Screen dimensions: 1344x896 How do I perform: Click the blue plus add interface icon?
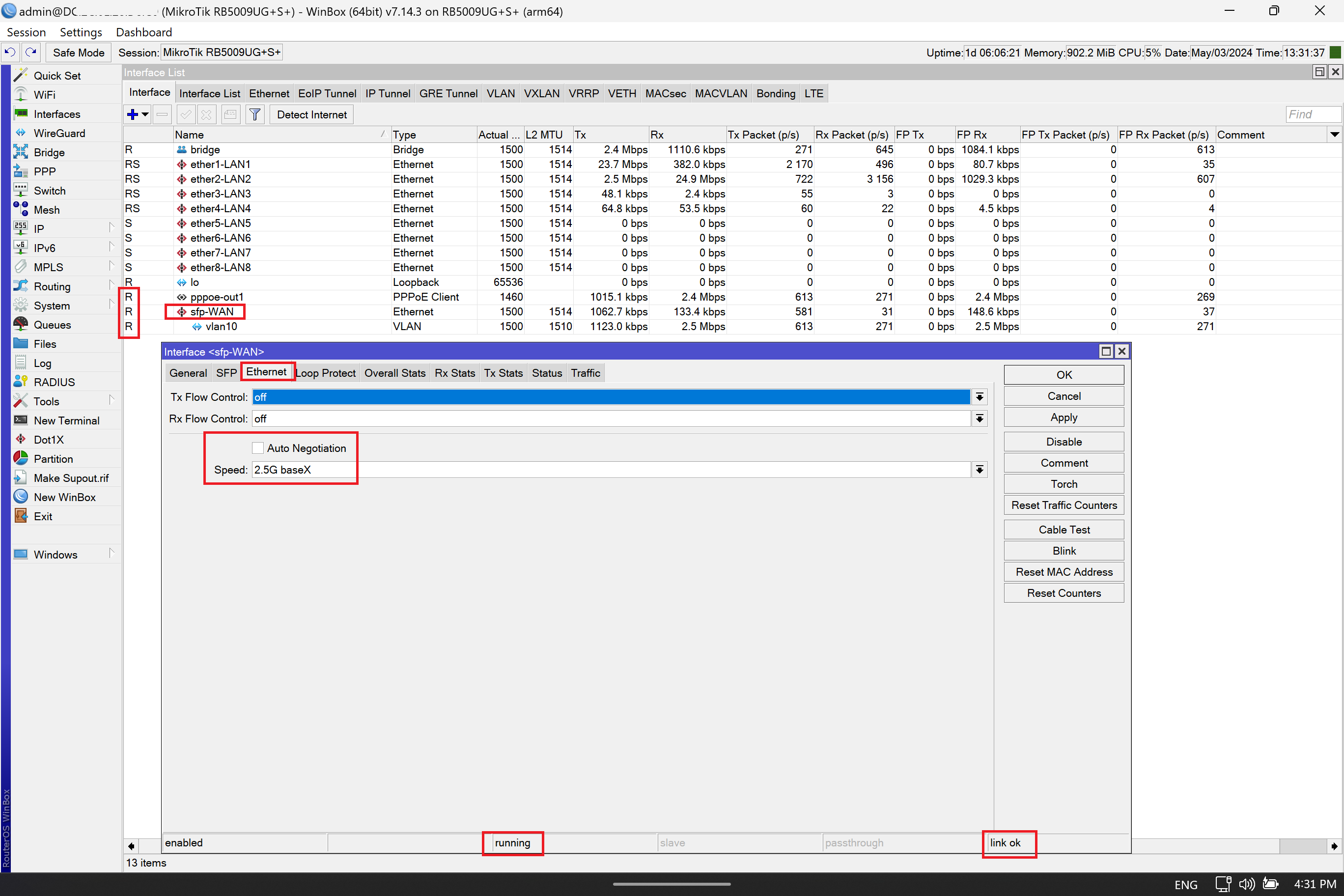pos(133,115)
